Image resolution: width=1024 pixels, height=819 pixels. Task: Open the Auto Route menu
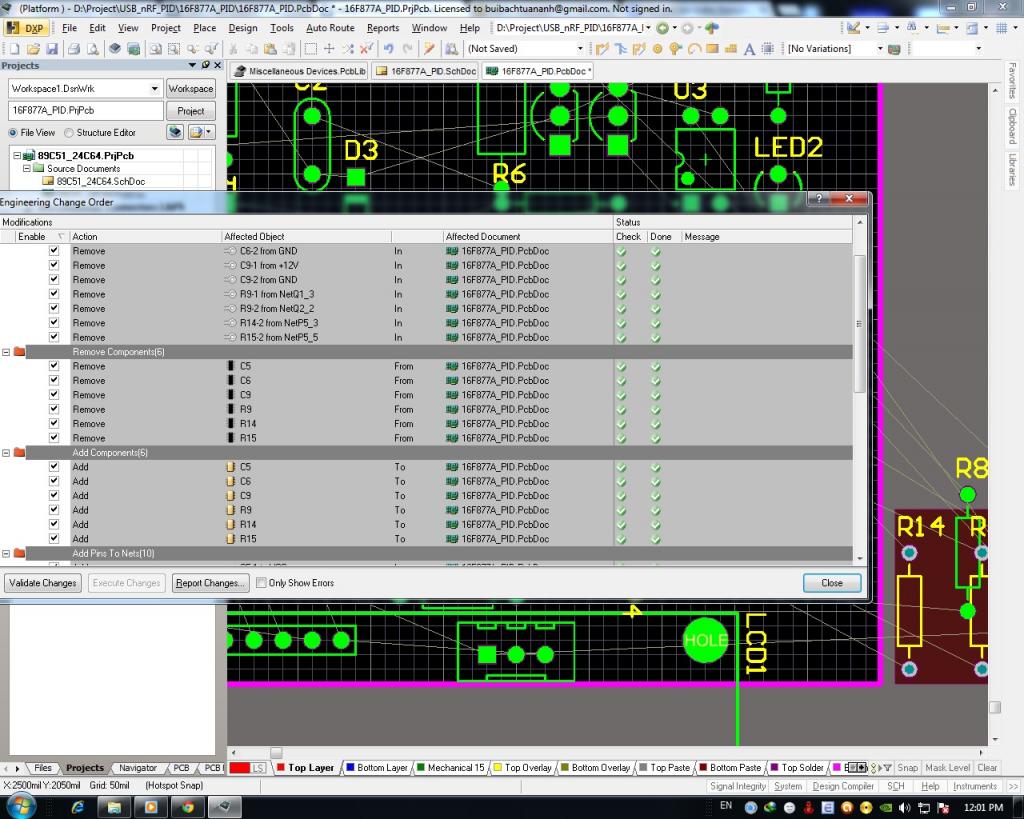pos(330,28)
